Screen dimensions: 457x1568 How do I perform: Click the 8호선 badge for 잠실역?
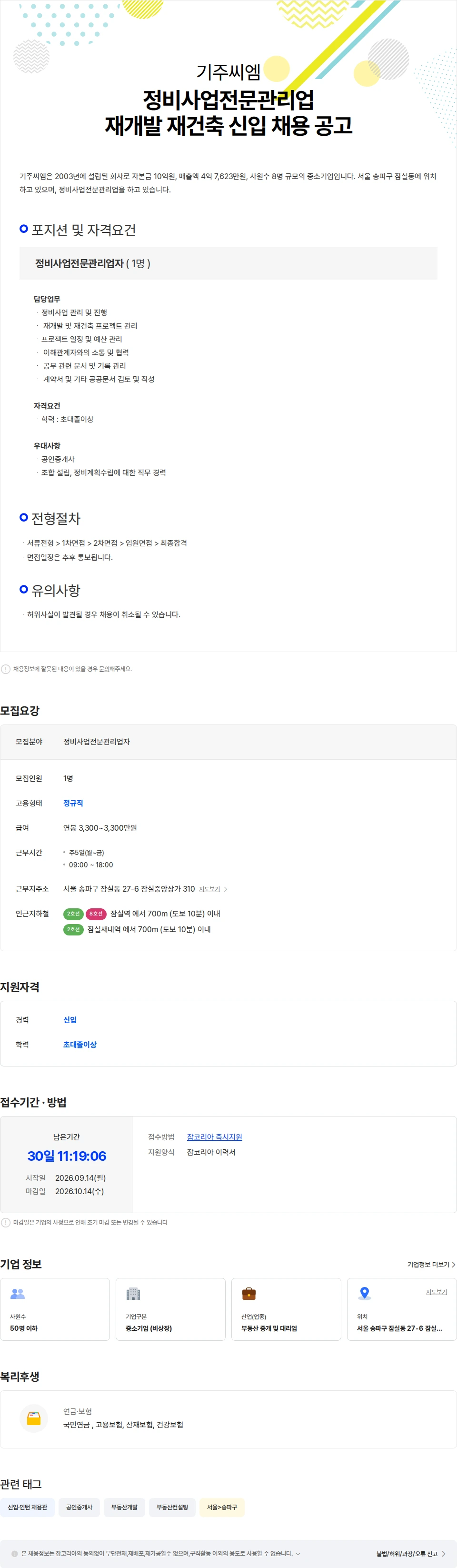96,914
